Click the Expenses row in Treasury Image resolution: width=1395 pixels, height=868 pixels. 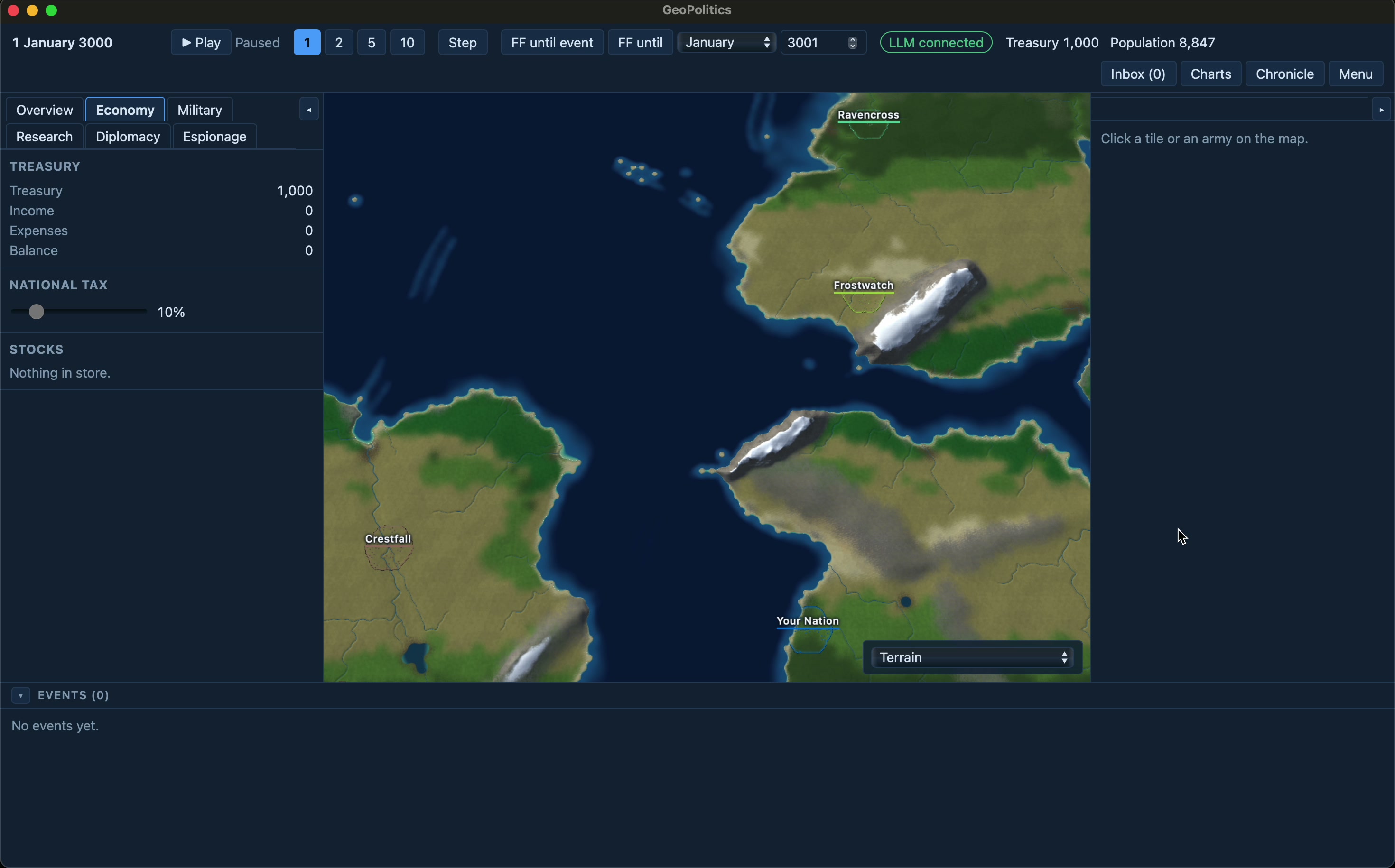pyautogui.click(x=161, y=231)
